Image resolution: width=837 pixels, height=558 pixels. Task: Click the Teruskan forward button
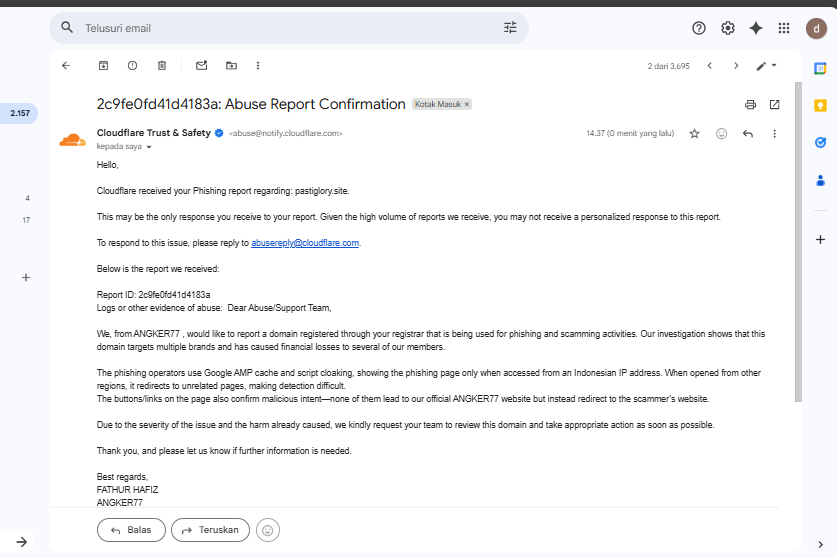(210, 530)
